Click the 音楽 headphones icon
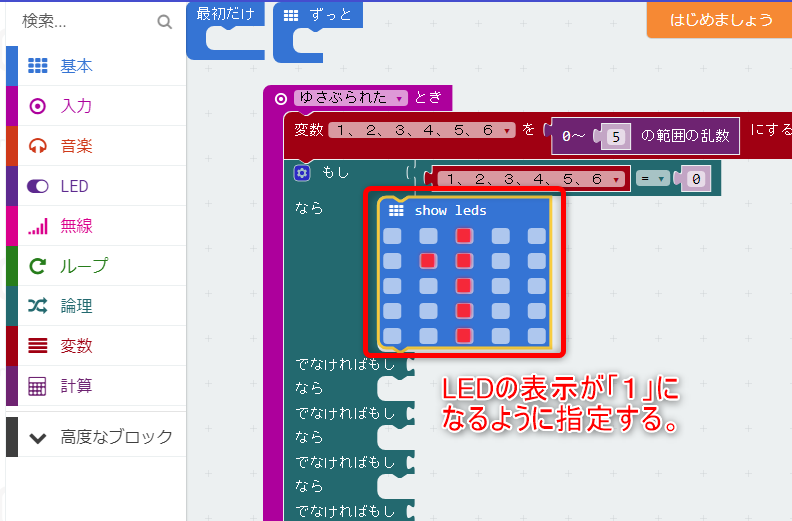The image size is (792, 521). point(38,146)
